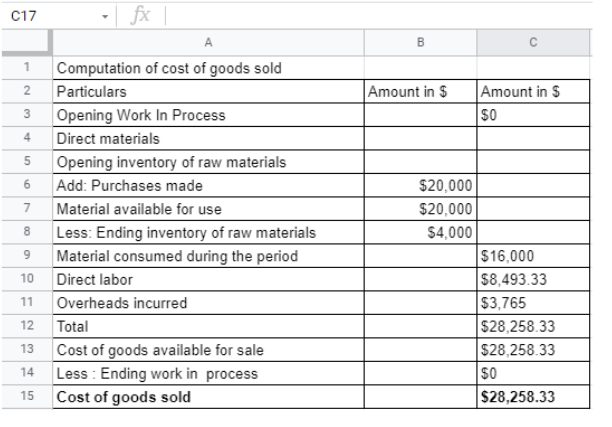Viewport: 612px width, 427px height.
Task: Select 'Add: Purchases made' cell
Action: (x=208, y=185)
